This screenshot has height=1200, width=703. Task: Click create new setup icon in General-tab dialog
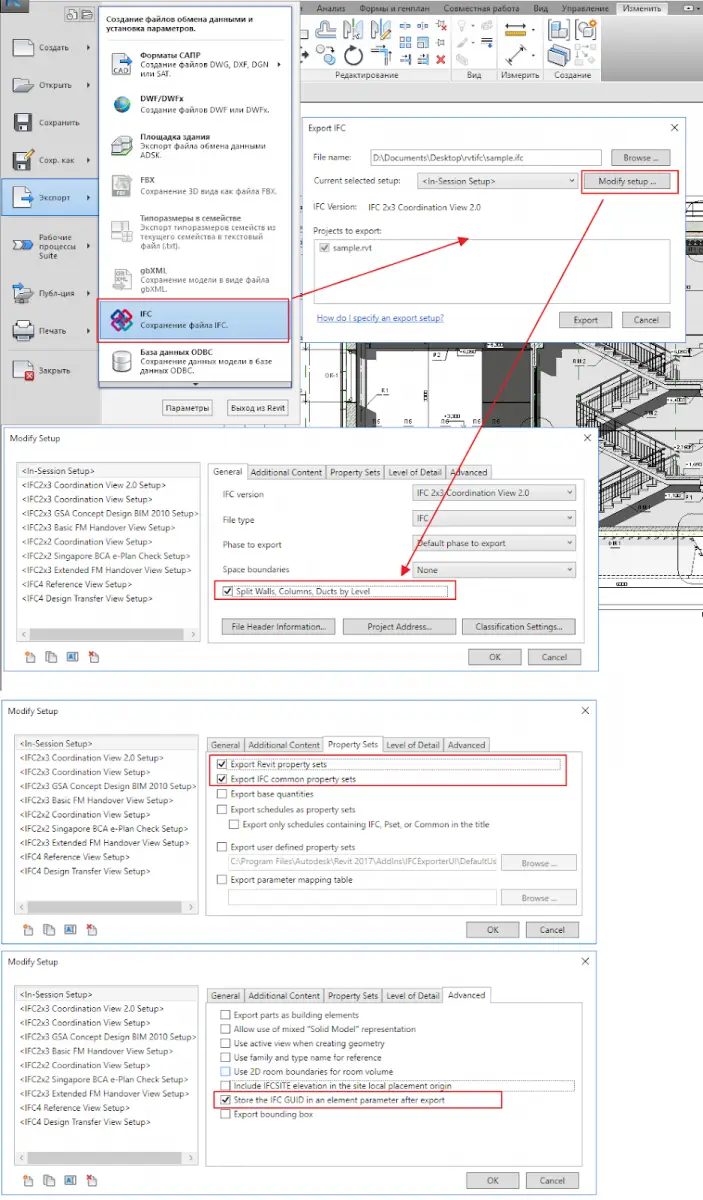point(30,657)
